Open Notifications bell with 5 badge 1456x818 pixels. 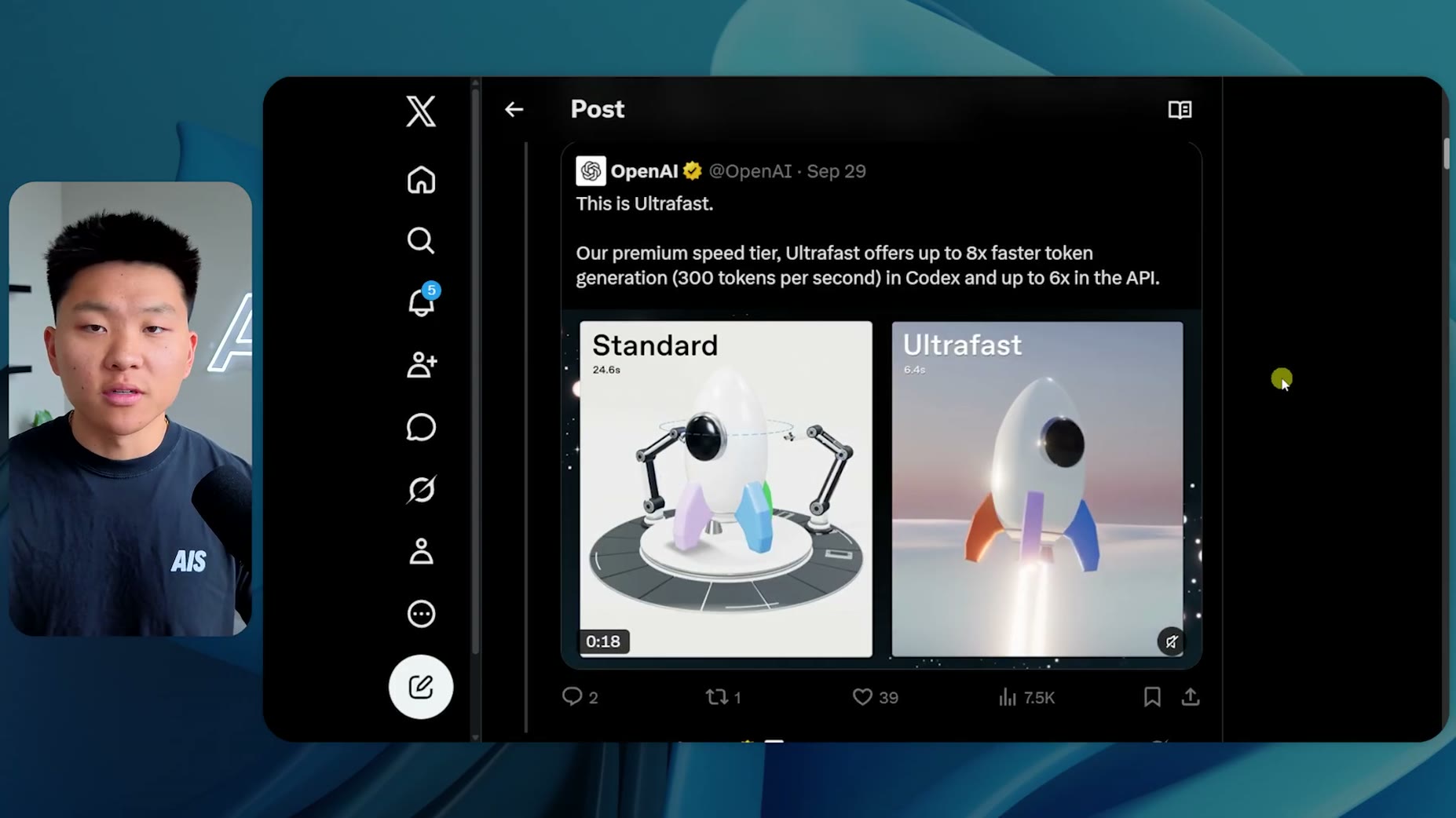(x=423, y=301)
